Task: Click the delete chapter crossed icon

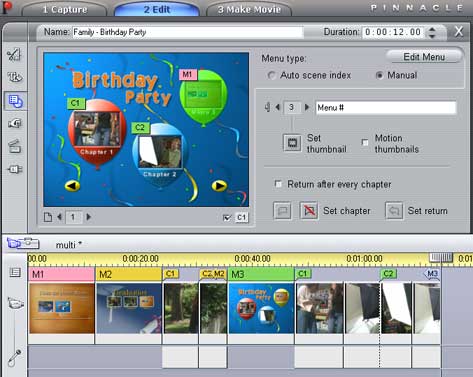Action: click(x=309, y=211)
